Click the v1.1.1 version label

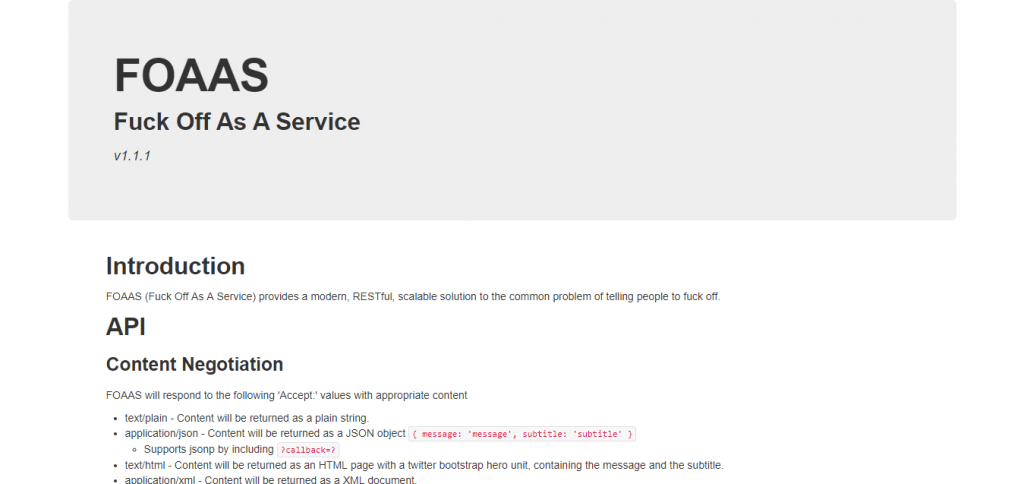[x=133, y=156]
